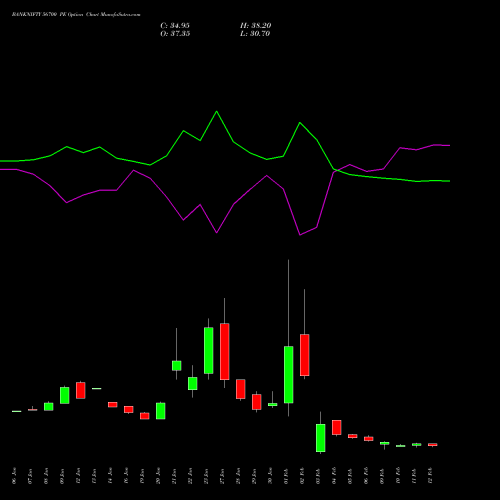Click the 06 Feb date label

click(366, 476)
